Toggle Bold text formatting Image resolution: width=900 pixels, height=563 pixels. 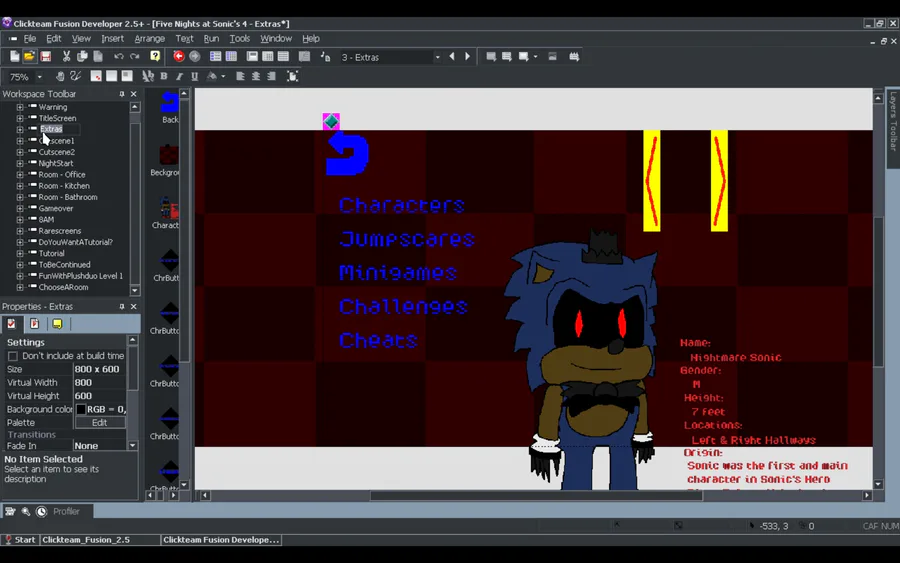point(164,76)
